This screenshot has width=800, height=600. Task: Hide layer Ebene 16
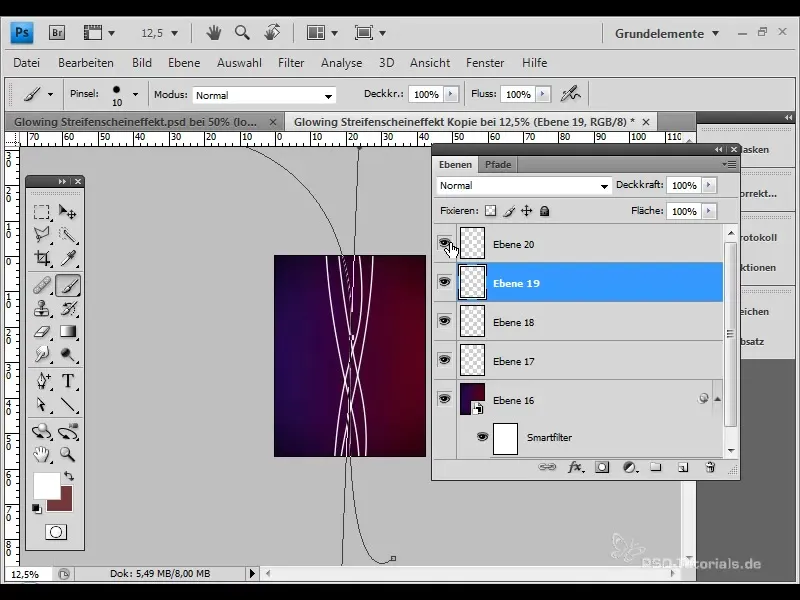coord(445,398)
